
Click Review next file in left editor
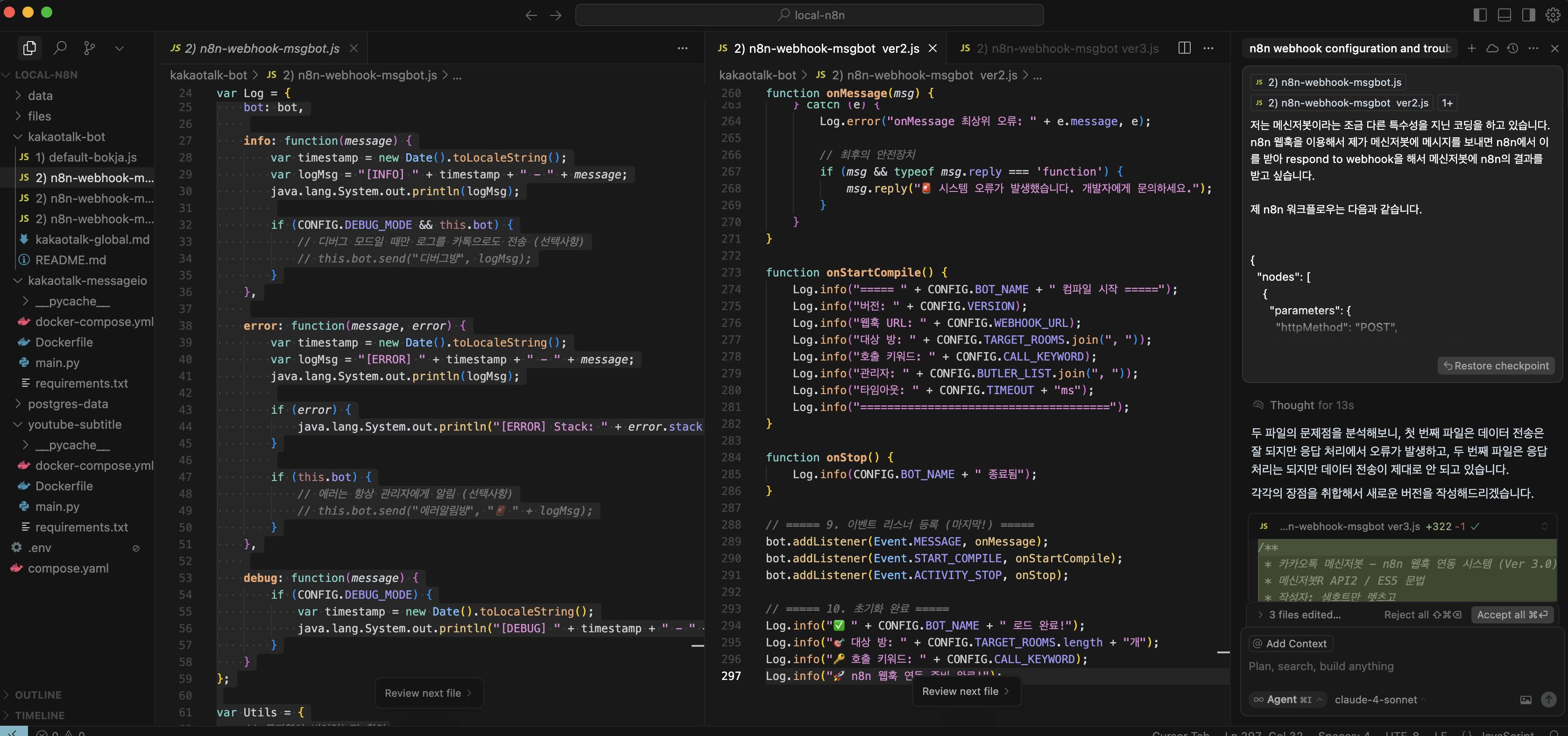tap(429, 693)
